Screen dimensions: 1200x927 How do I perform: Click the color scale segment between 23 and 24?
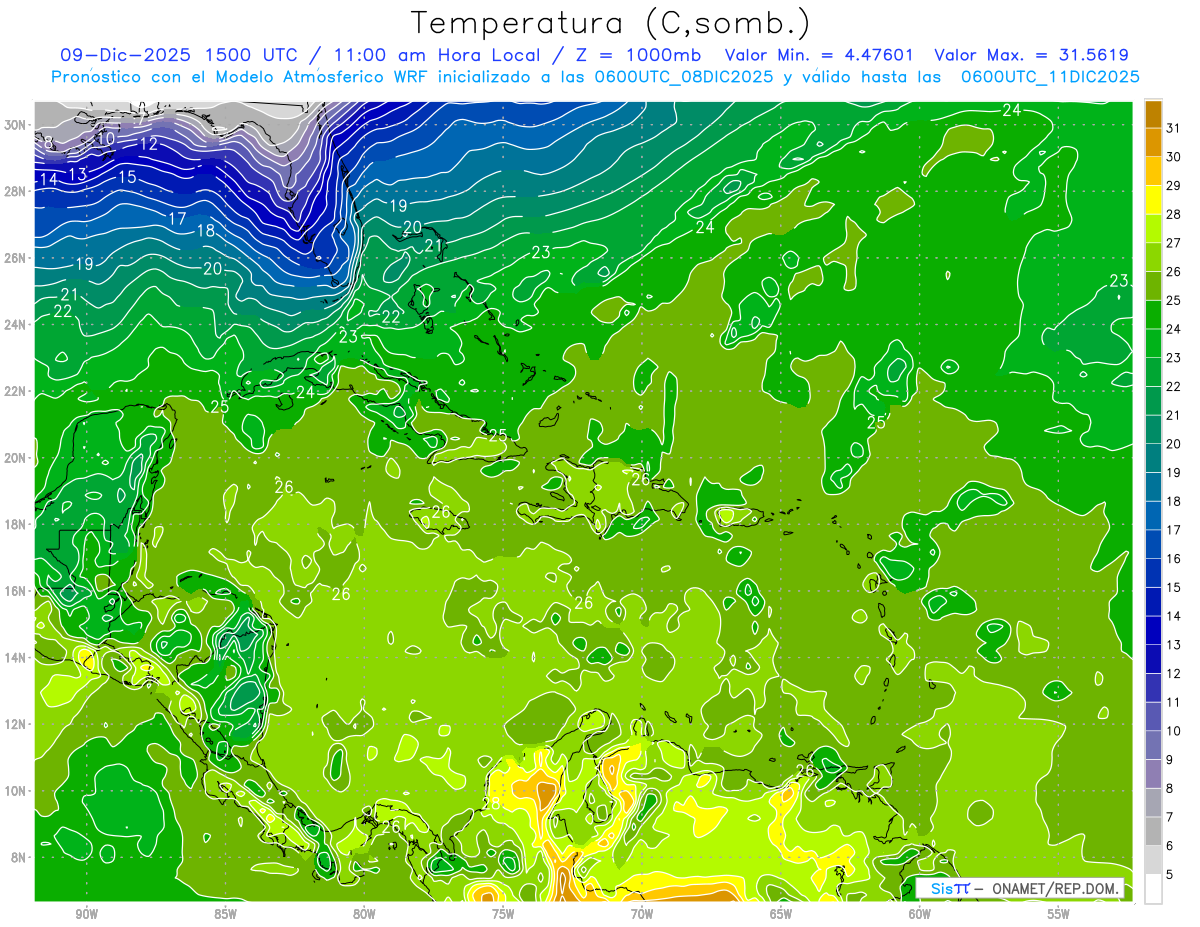coord(1153,343)
